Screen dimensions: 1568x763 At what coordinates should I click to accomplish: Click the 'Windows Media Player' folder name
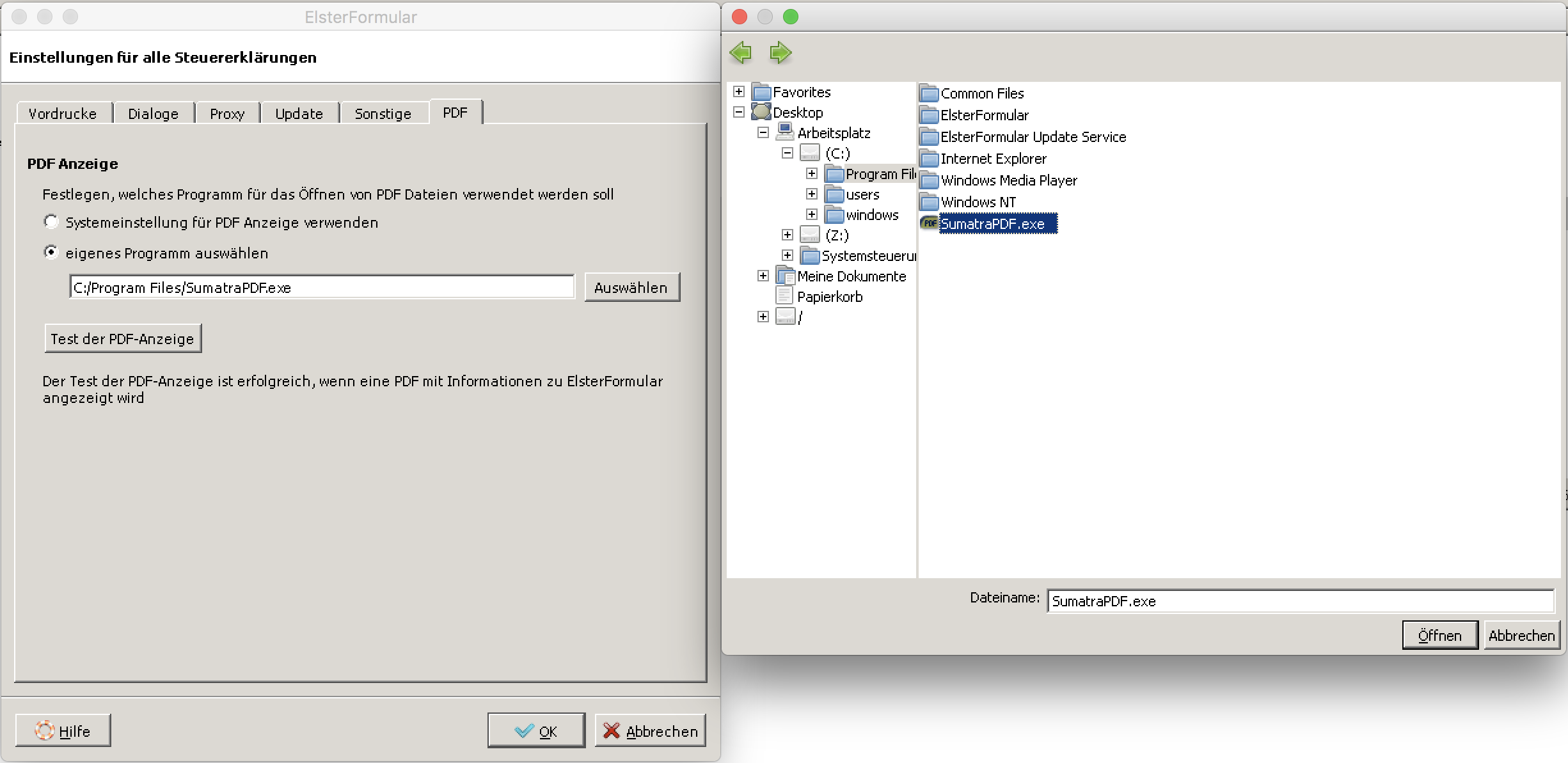tap(1009, 180)
